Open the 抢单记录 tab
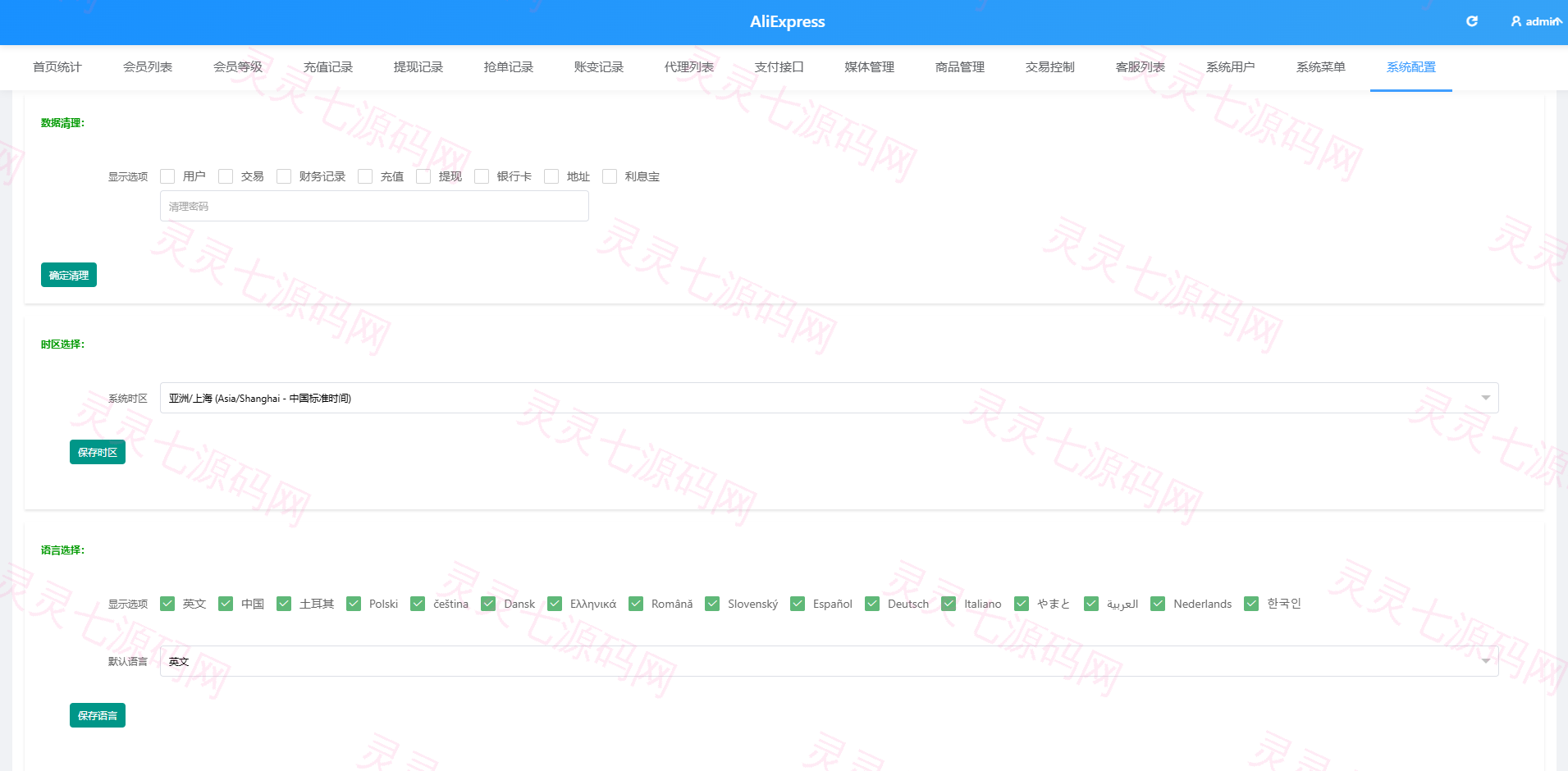1568x771 pixels. pos(509,67)
